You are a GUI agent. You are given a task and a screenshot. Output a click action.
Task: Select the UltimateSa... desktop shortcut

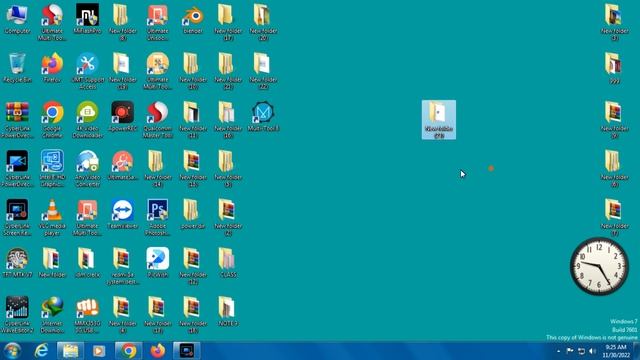122,165
